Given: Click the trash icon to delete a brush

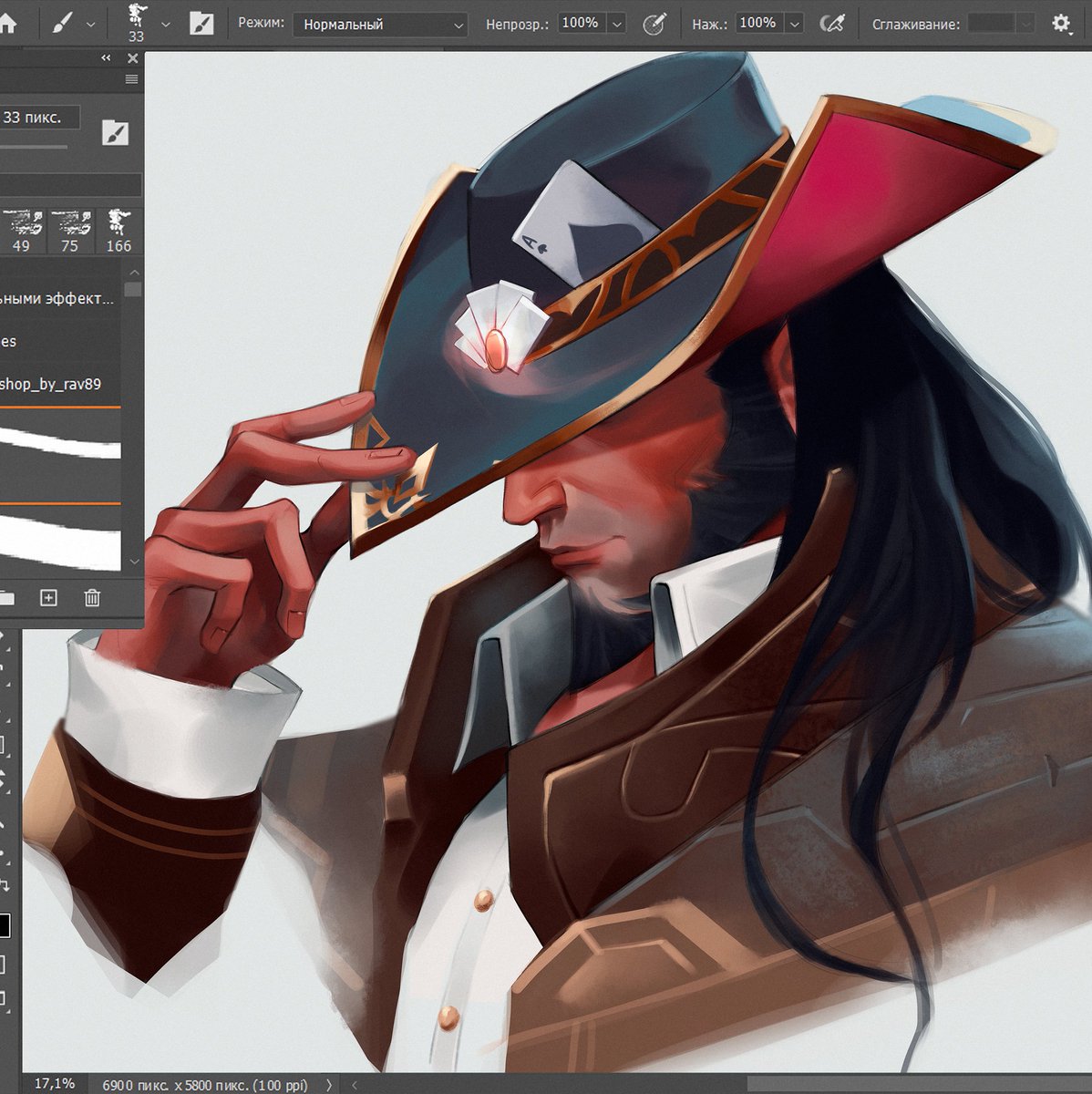Looking at the screenshot, I should [91, 598].
